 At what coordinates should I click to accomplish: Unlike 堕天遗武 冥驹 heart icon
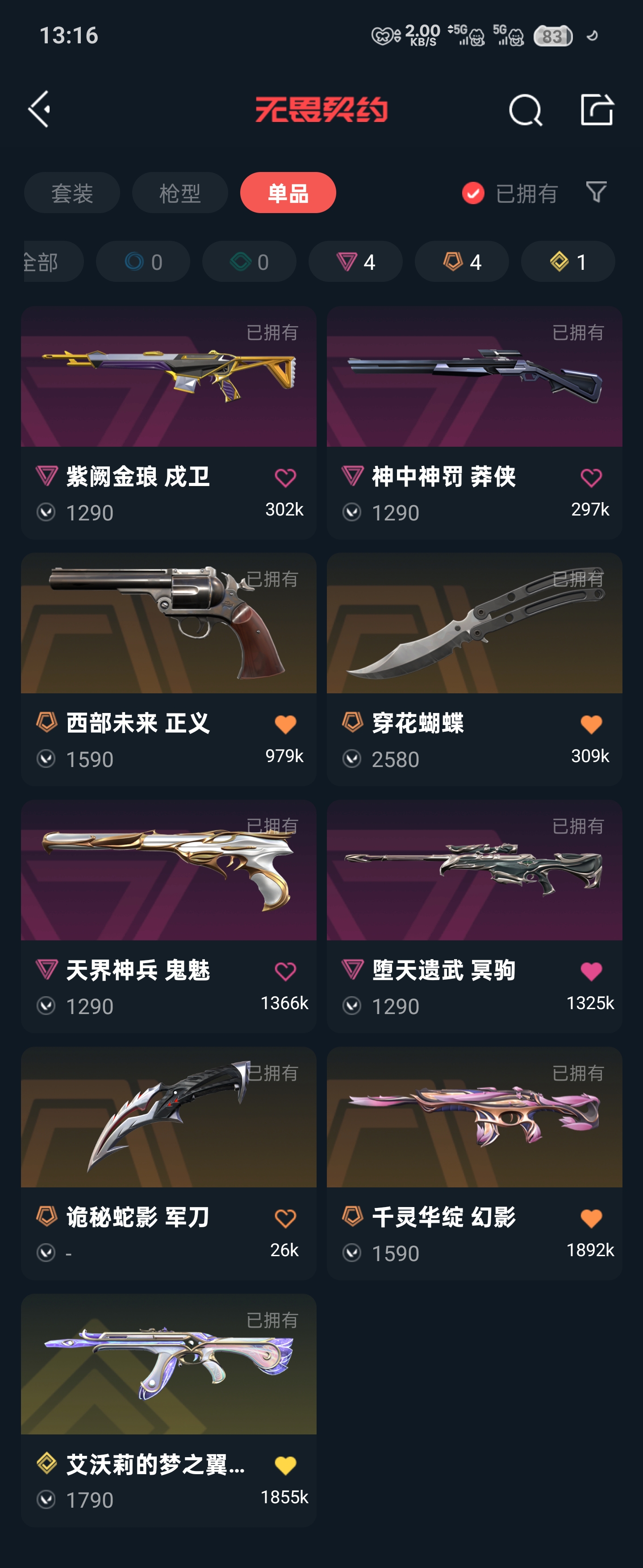(591, 972)
